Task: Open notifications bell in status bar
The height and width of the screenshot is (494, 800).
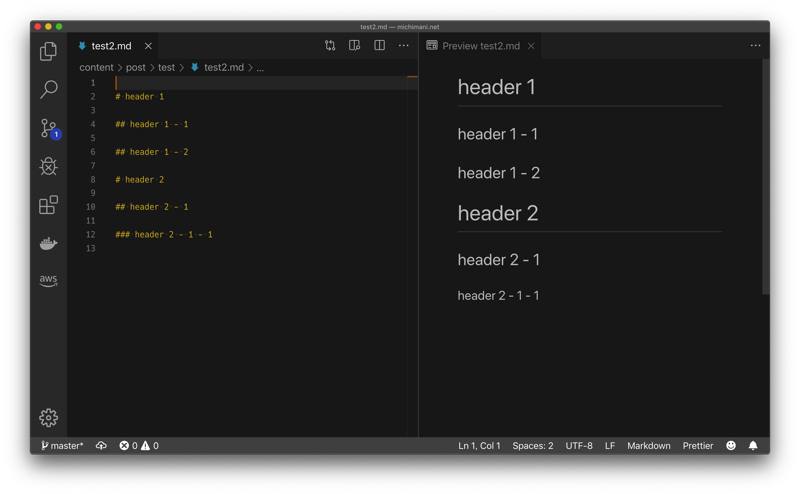Action: tap(753, 446)
